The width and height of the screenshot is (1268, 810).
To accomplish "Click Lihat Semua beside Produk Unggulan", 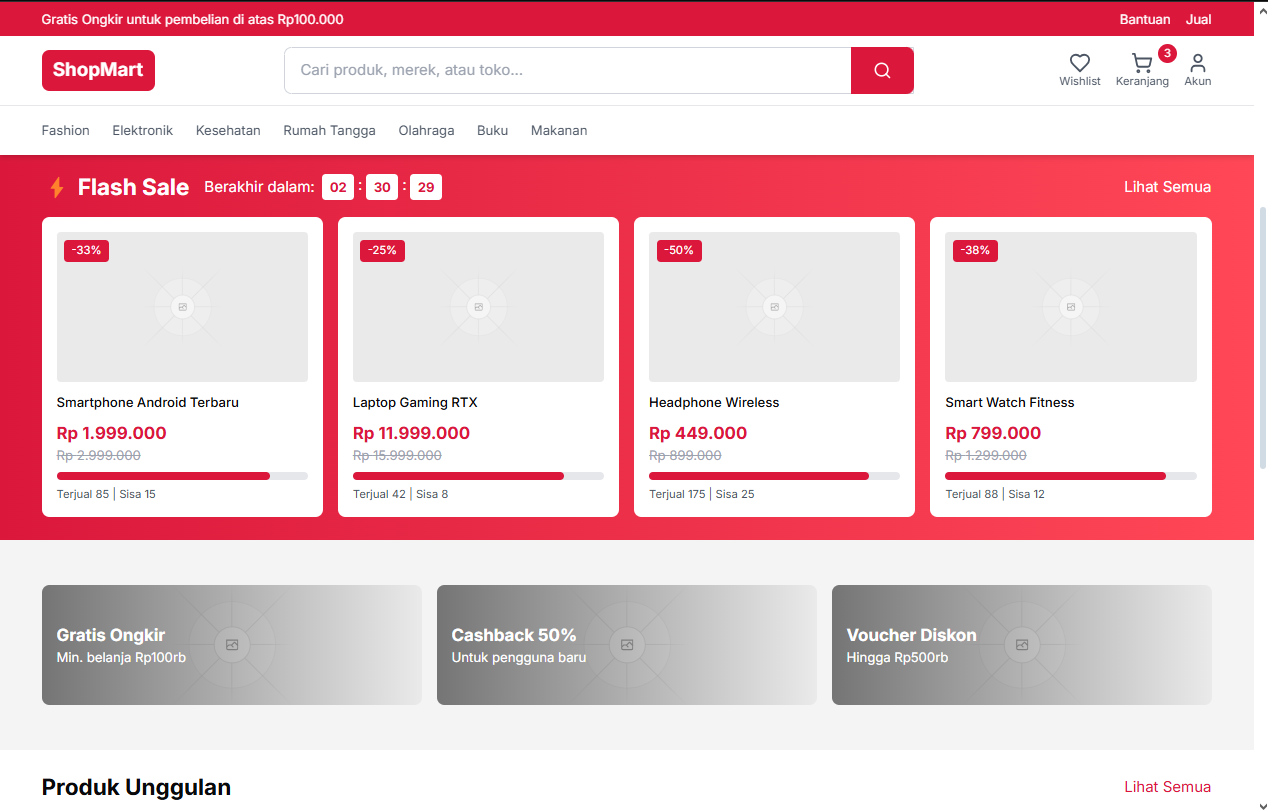I will [1167, 787].
